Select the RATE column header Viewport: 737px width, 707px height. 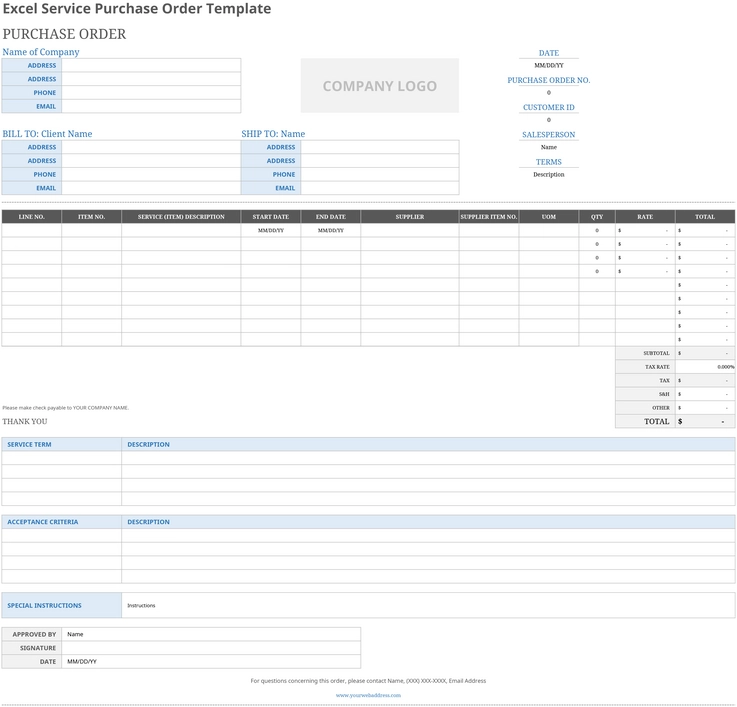[x=645, y=217]
